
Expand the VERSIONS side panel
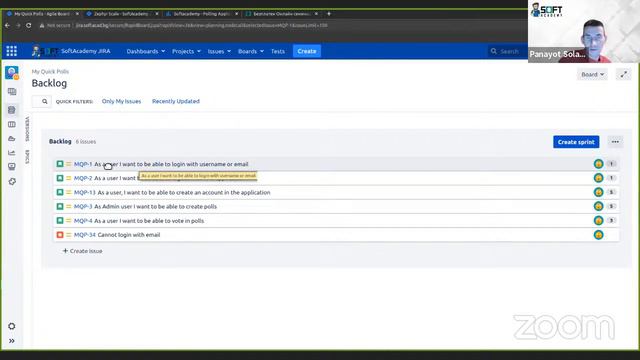point(27,129)
